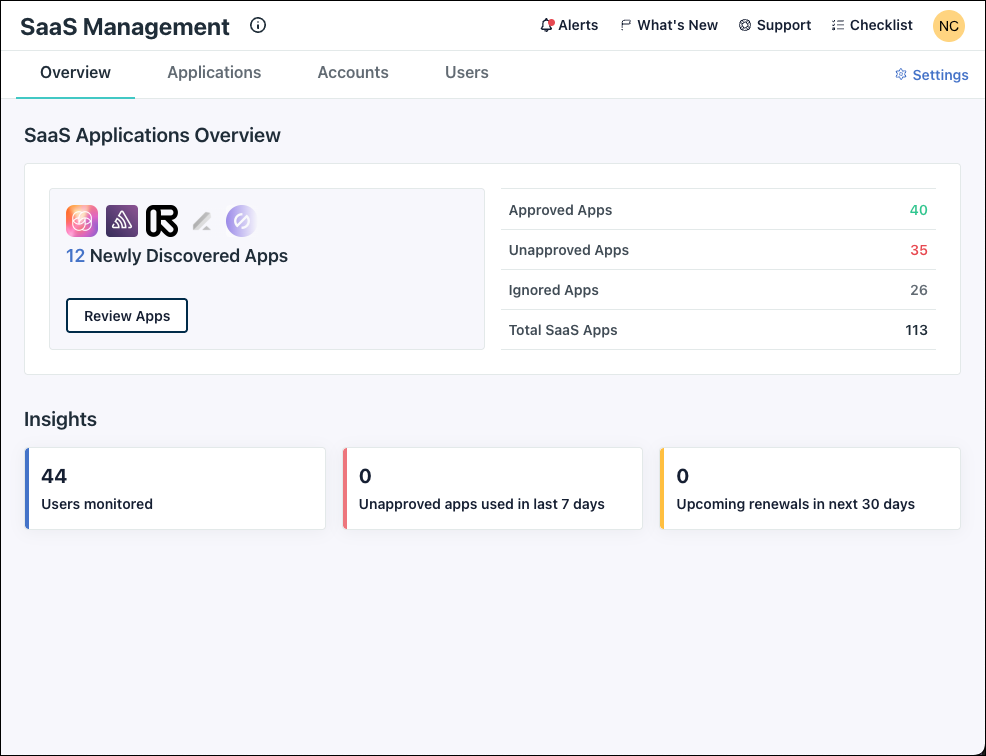Open the Users monitored insight card
The width and height of the screenshot is (986, 756).
tap(175, 489)
